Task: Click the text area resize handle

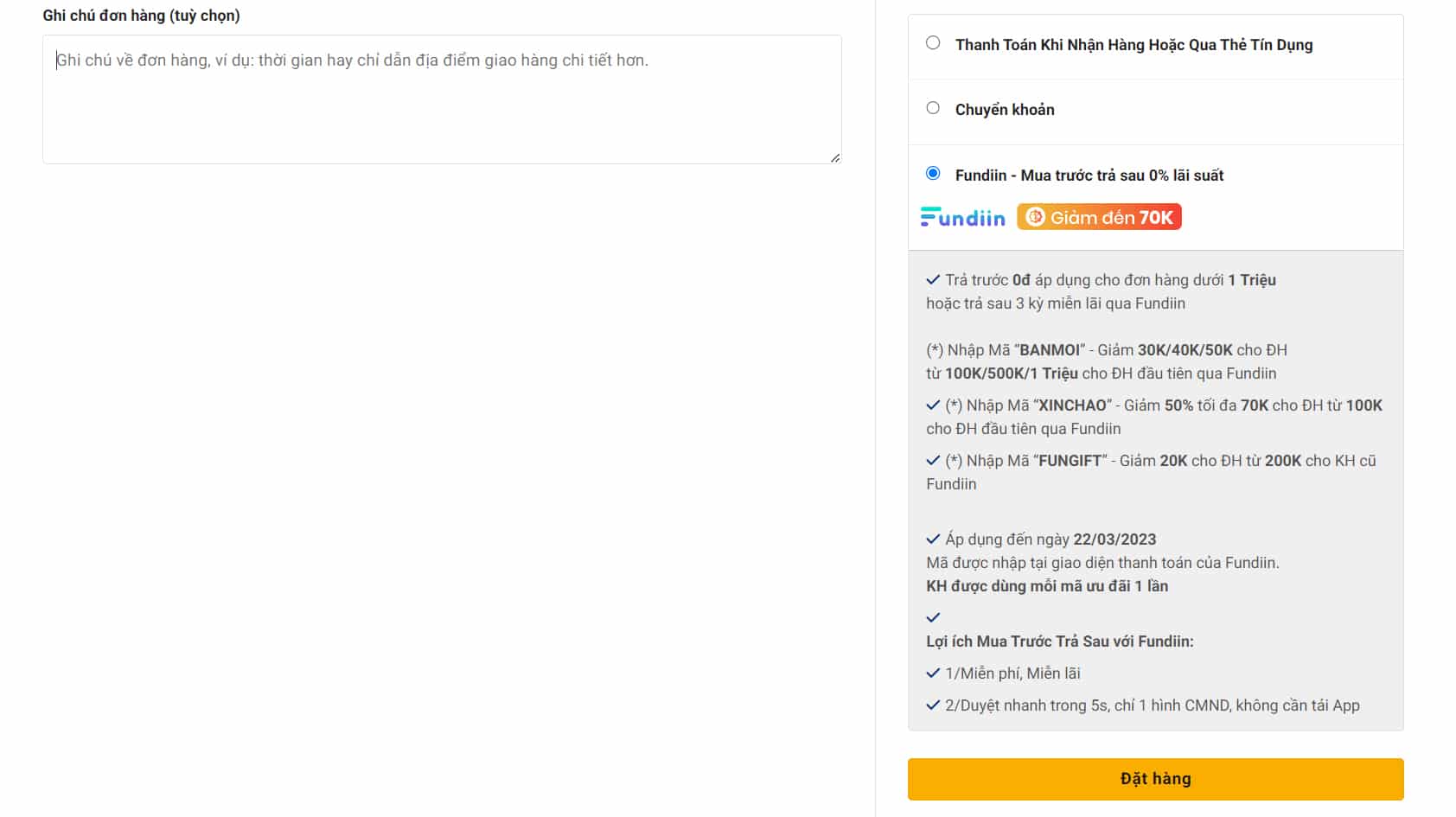Action: (835, 157)
